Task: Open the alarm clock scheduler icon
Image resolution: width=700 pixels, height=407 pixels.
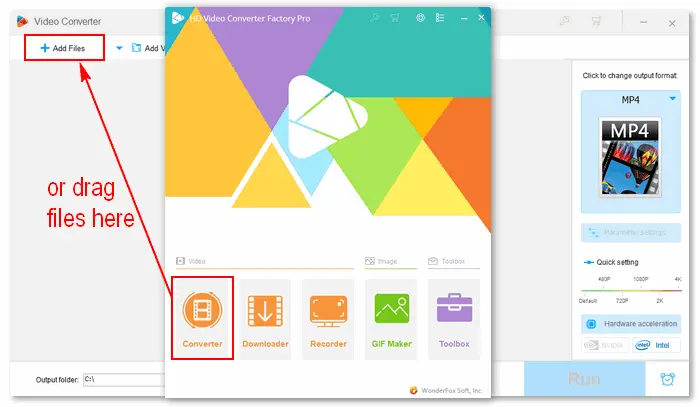Action: pyautogui.click(x=667, y=379)
